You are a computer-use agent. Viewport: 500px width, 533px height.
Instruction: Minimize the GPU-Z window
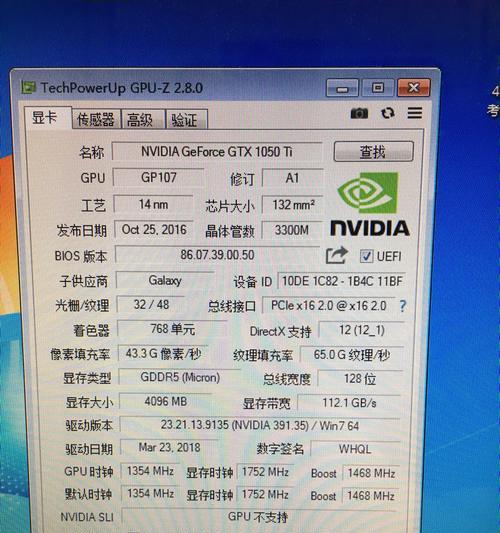click(342, 88)
